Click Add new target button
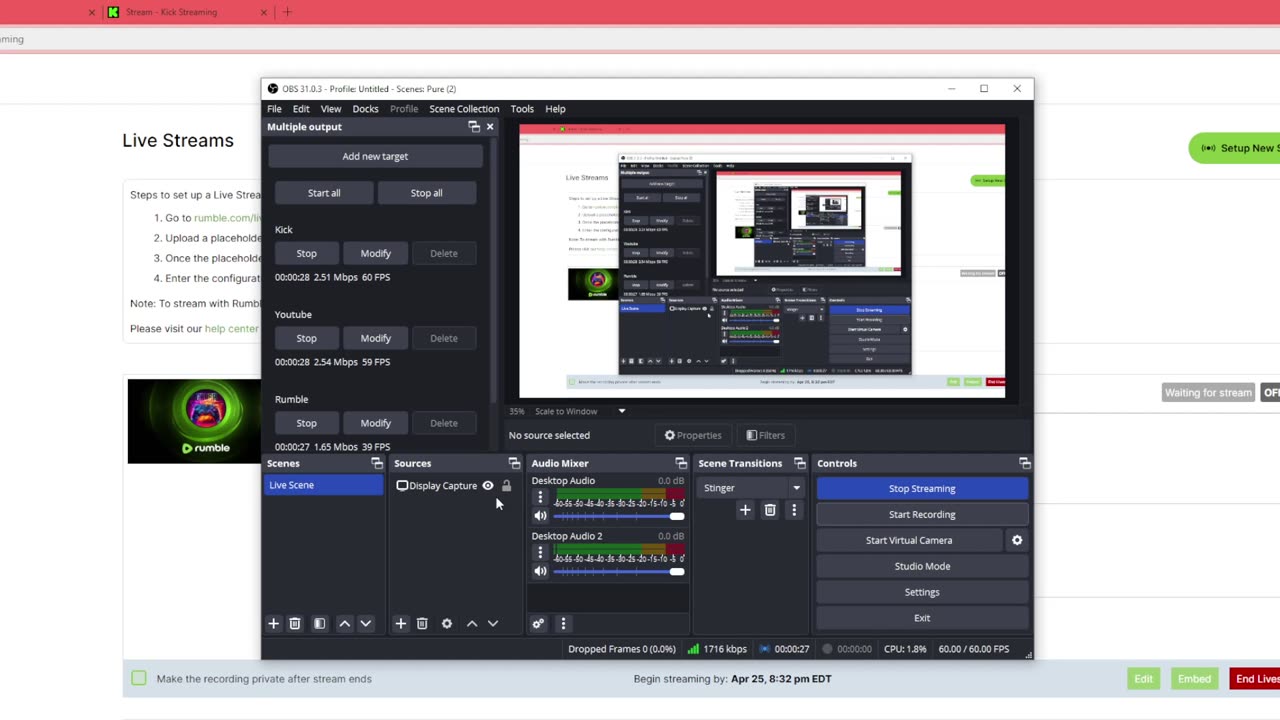Image resolution: width=1280 pixels, height=720 pixels. pos(375,156)
